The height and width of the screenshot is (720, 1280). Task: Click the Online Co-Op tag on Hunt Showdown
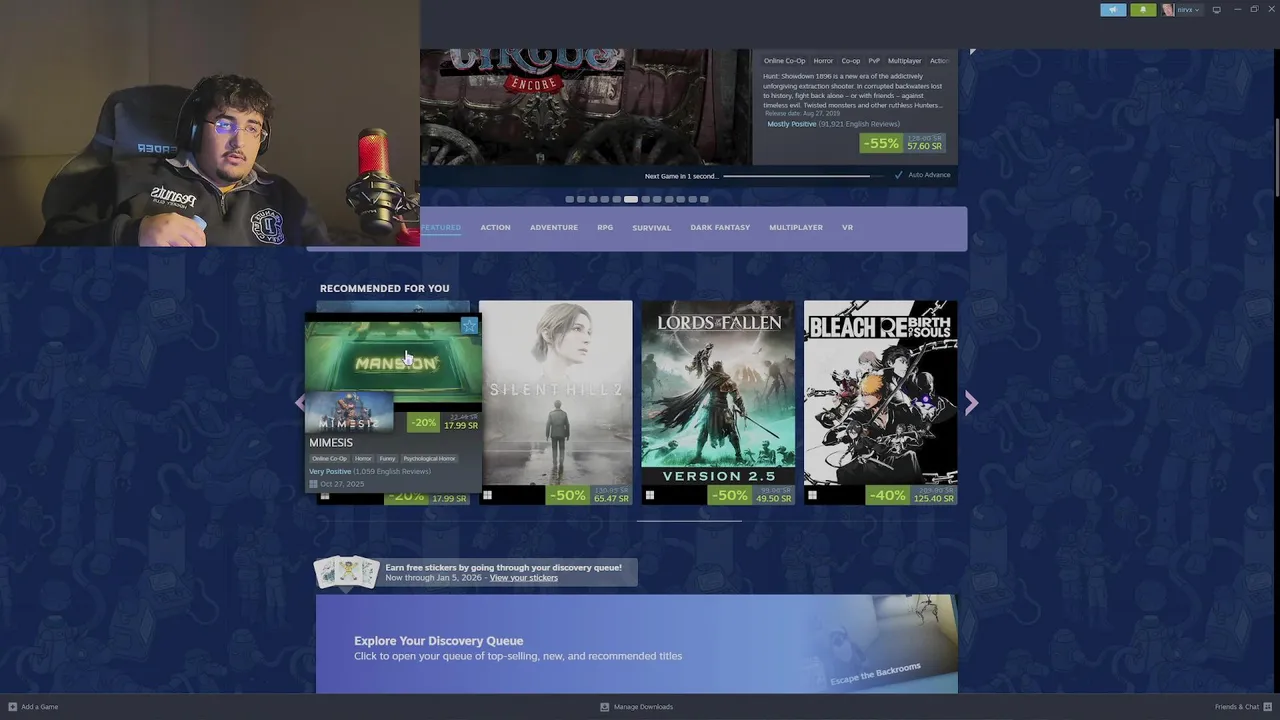(x=785, y=61)
